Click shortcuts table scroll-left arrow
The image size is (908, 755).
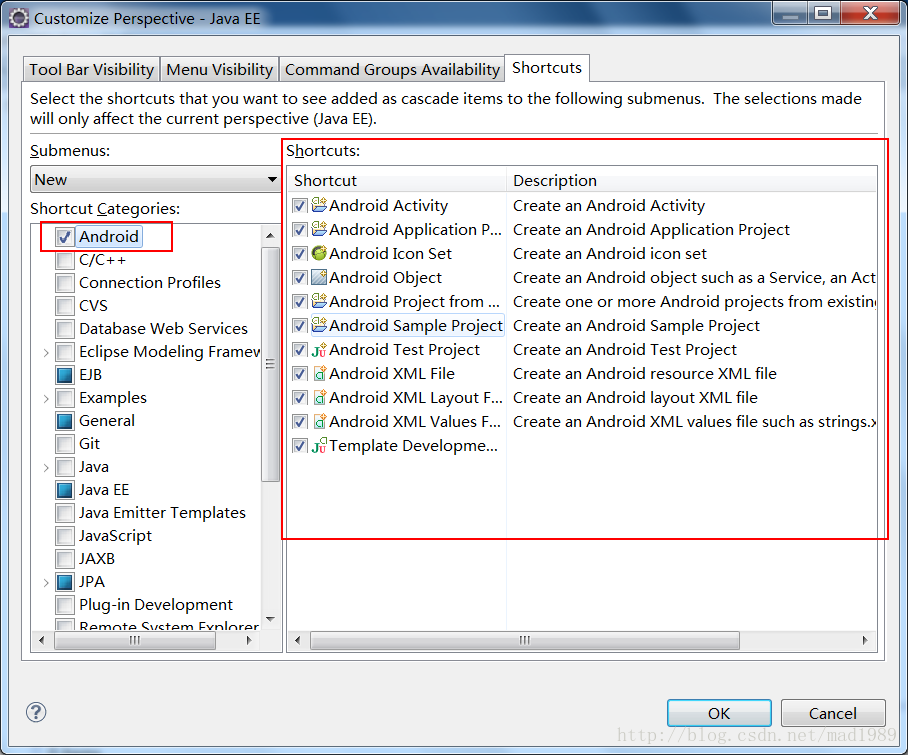point(298,640)
